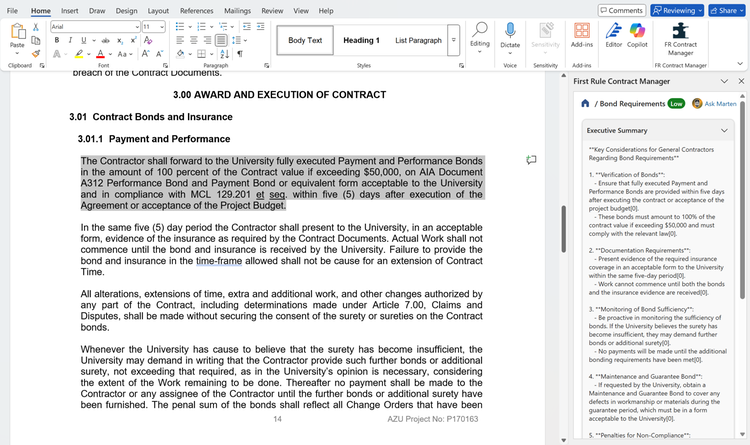Open Editor from the ribbon
This screenshot has width=750, height=445.
pyautogui.click(x=614, y=35)
